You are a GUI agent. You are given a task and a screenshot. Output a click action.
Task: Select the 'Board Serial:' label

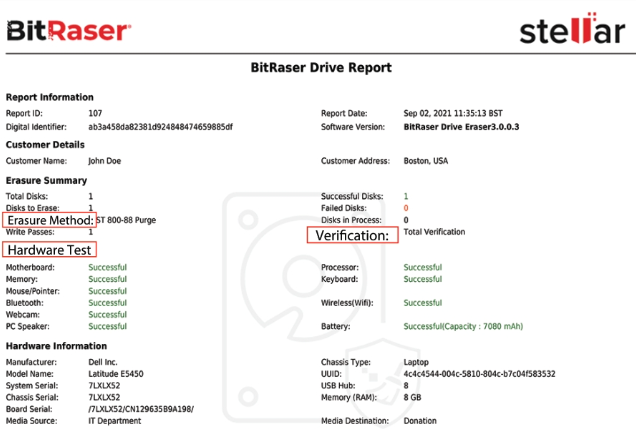point(29,409)
